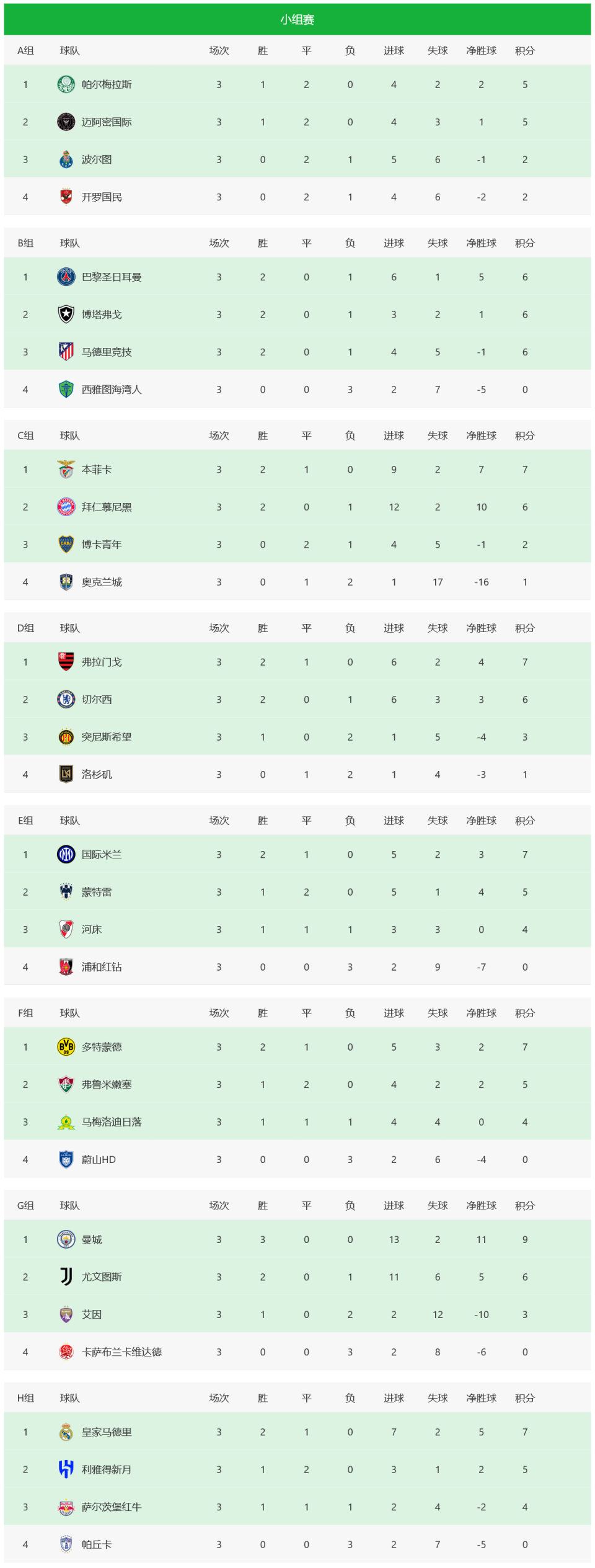Open the 马德里竞技 team link
This screenshot has width=595, height=1568.
coord(107,352)
